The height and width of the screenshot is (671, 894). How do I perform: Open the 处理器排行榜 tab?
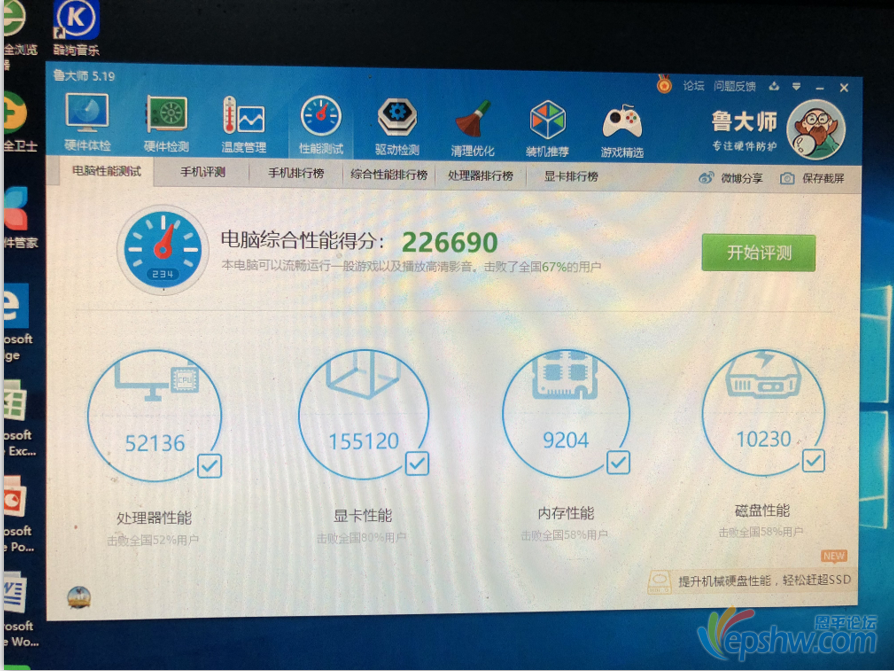481,176
